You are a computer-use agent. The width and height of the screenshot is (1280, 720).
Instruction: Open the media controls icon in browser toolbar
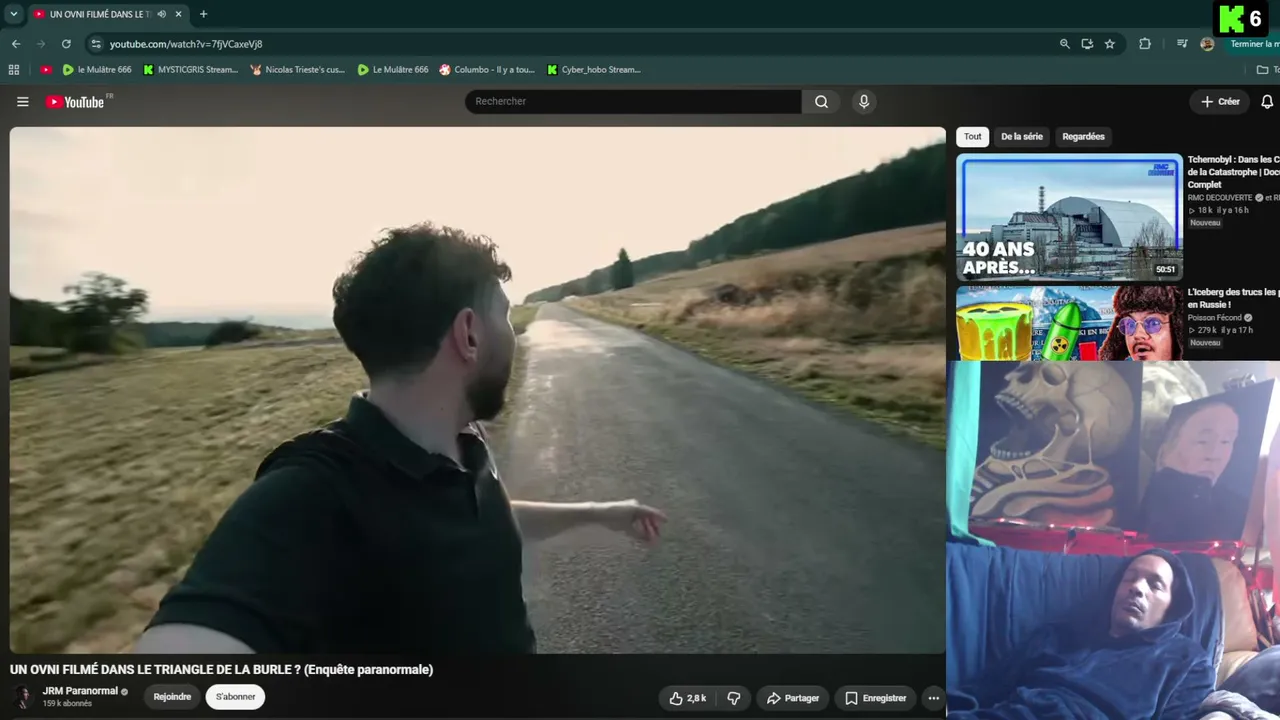pos(1182,44)
